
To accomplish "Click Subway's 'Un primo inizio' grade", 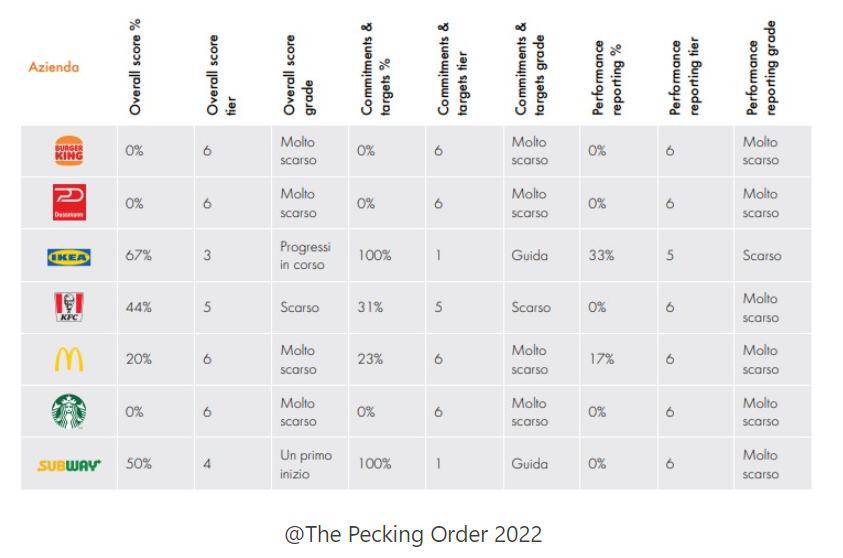I will (304, 464).
